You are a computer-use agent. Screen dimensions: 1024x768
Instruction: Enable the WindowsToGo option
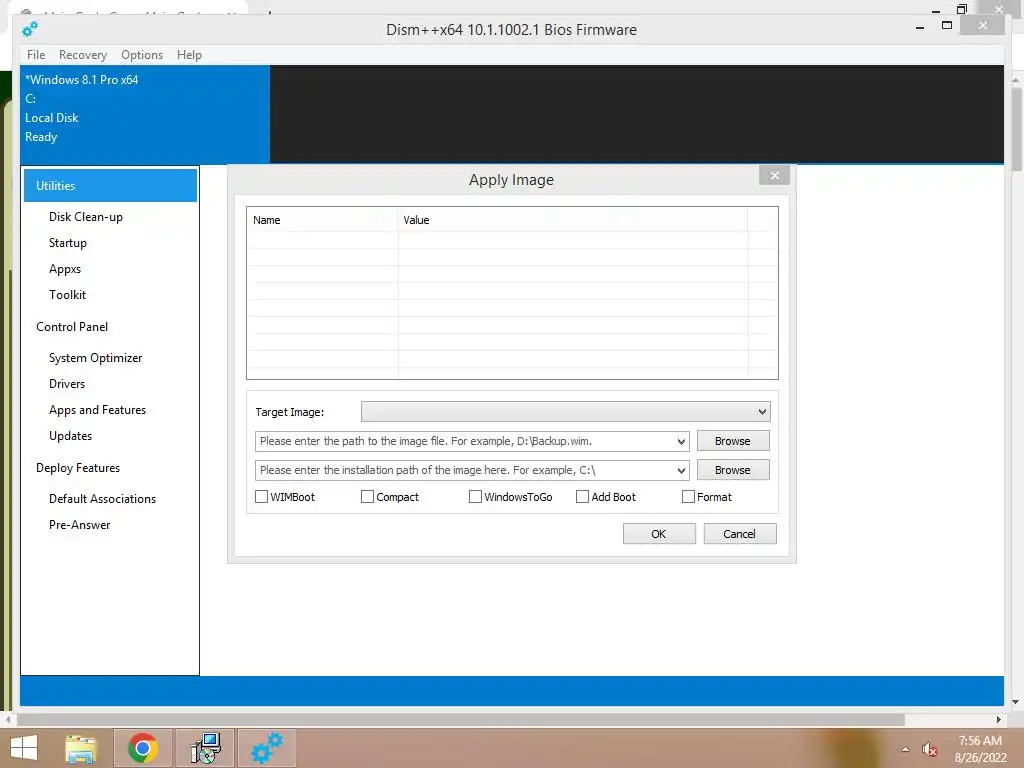pos(475,497)
